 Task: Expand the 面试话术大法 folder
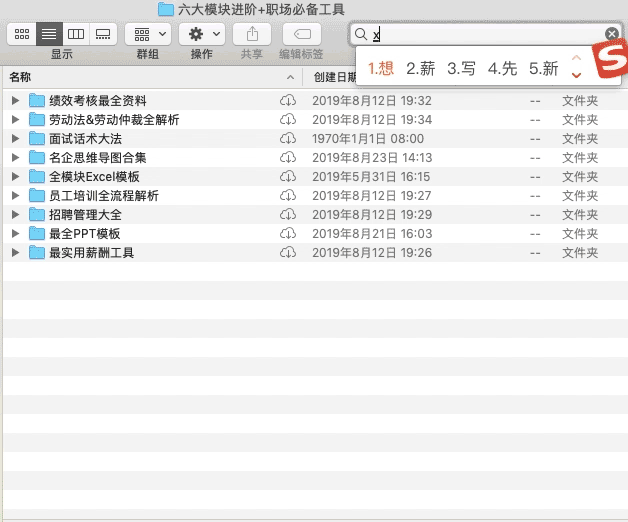click(15, 139)
